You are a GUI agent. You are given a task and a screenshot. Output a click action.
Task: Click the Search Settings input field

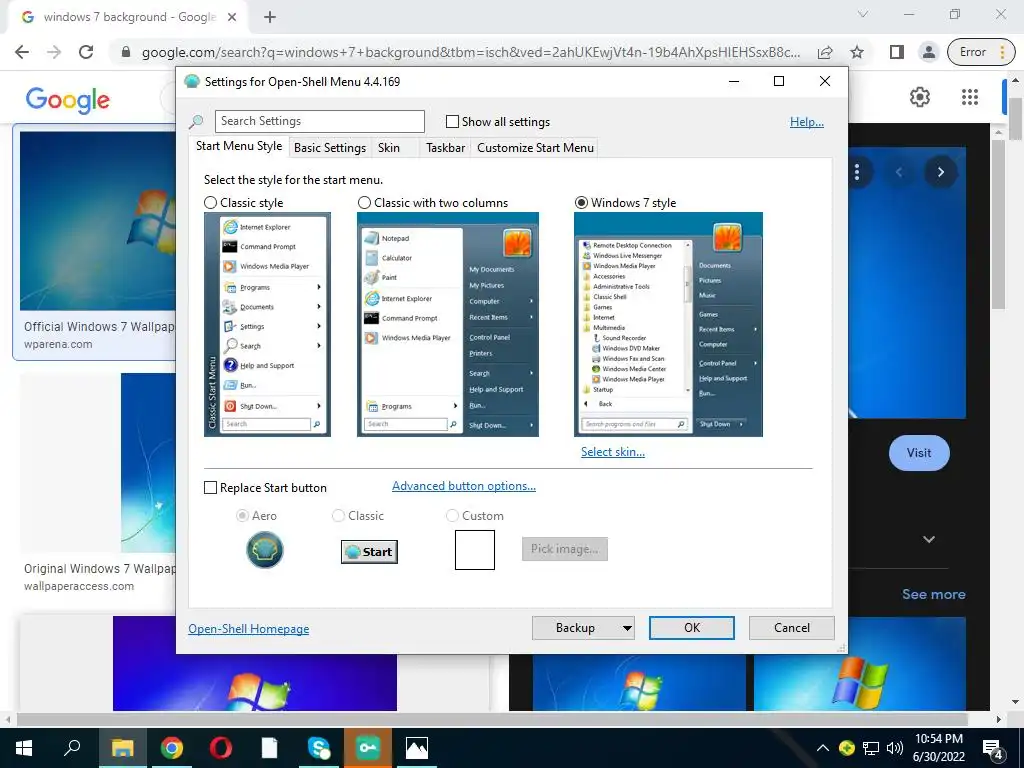[319, 121]
